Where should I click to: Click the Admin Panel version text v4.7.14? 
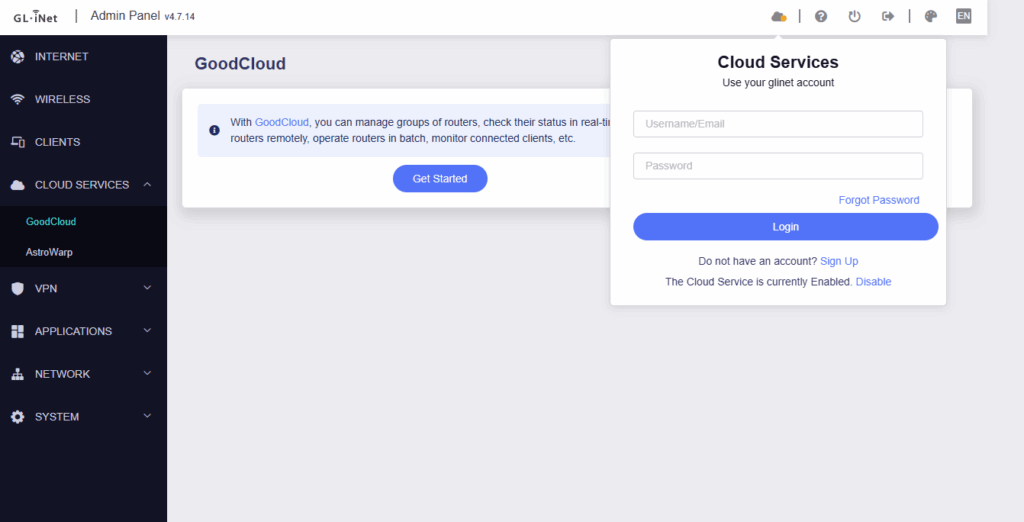click(180, 17)
